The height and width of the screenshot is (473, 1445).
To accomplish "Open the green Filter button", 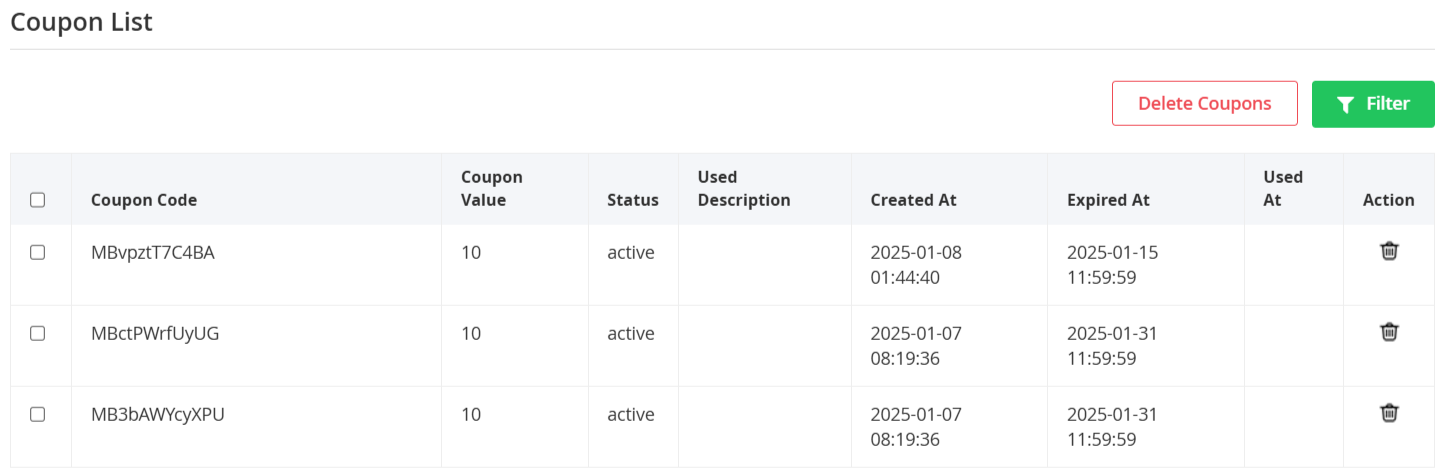I will point(1373,104).
